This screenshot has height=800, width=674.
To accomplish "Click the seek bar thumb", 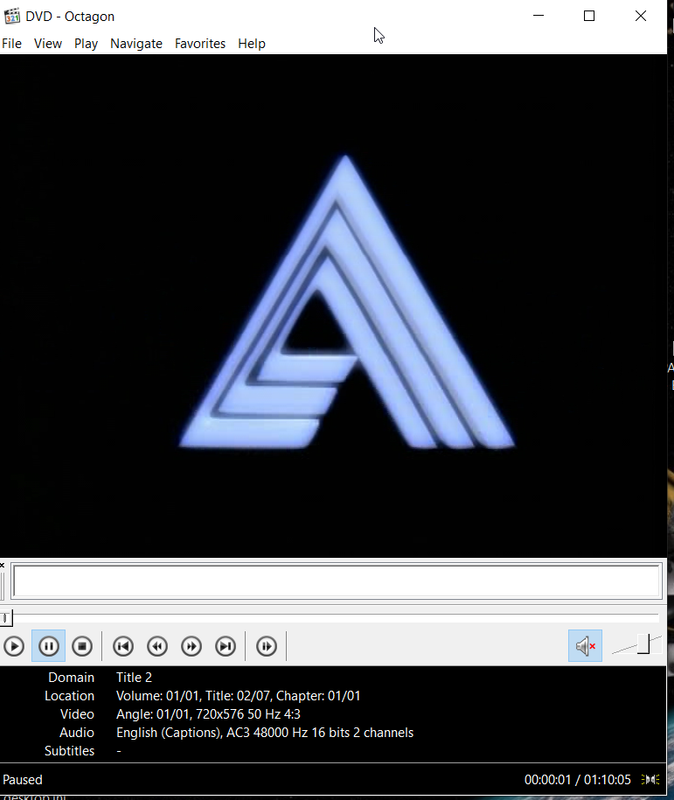I will tap(6, 618).
